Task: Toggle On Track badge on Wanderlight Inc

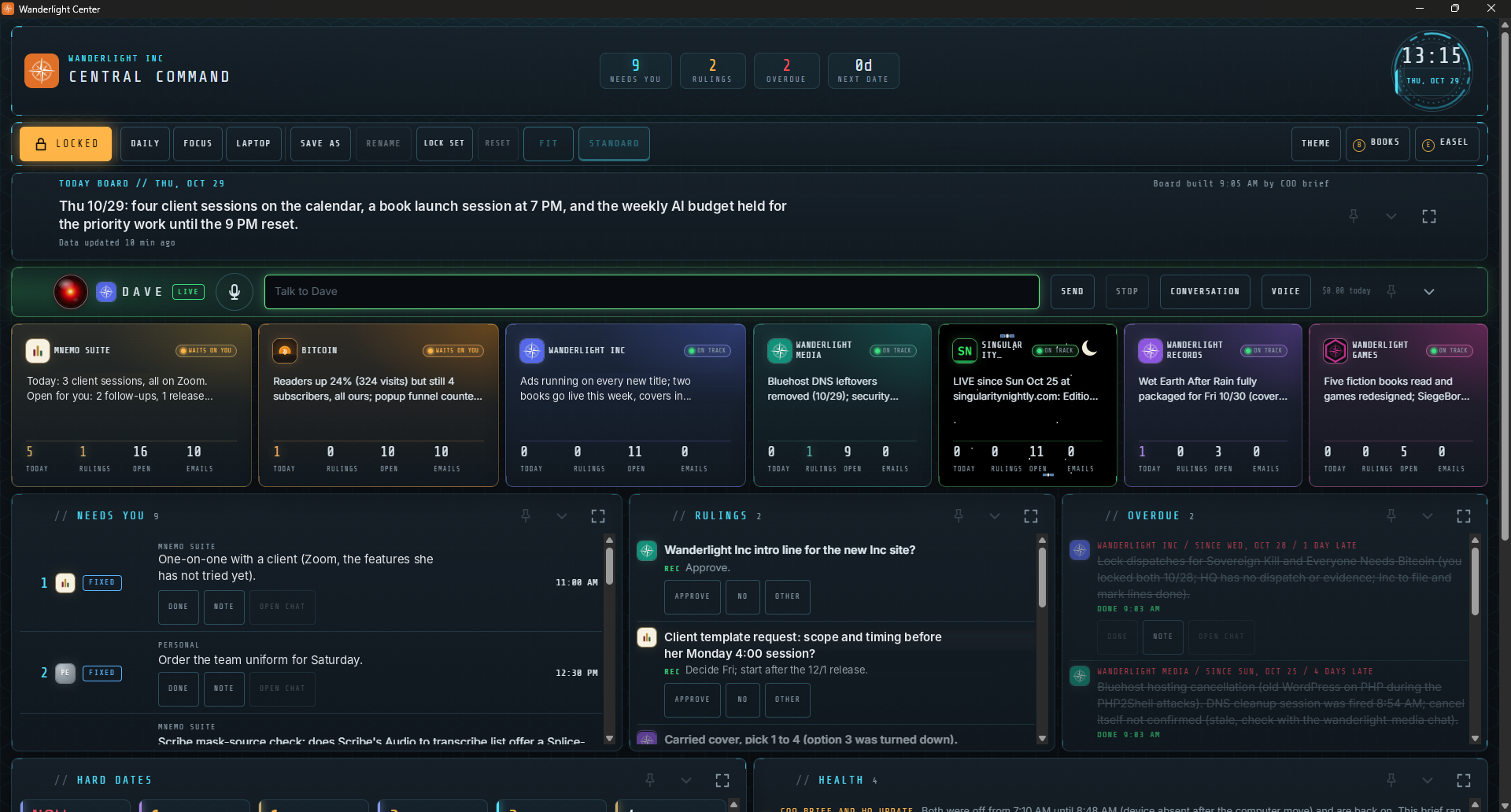Action: pos(707,350)
